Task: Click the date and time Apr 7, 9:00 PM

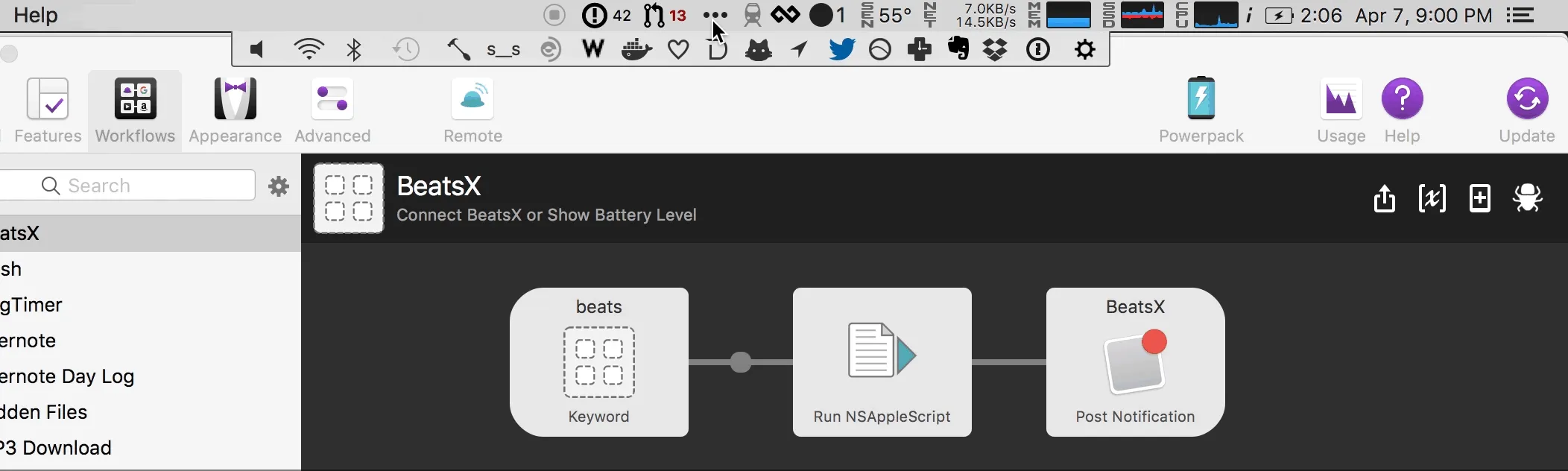Action: point(1423,15)
